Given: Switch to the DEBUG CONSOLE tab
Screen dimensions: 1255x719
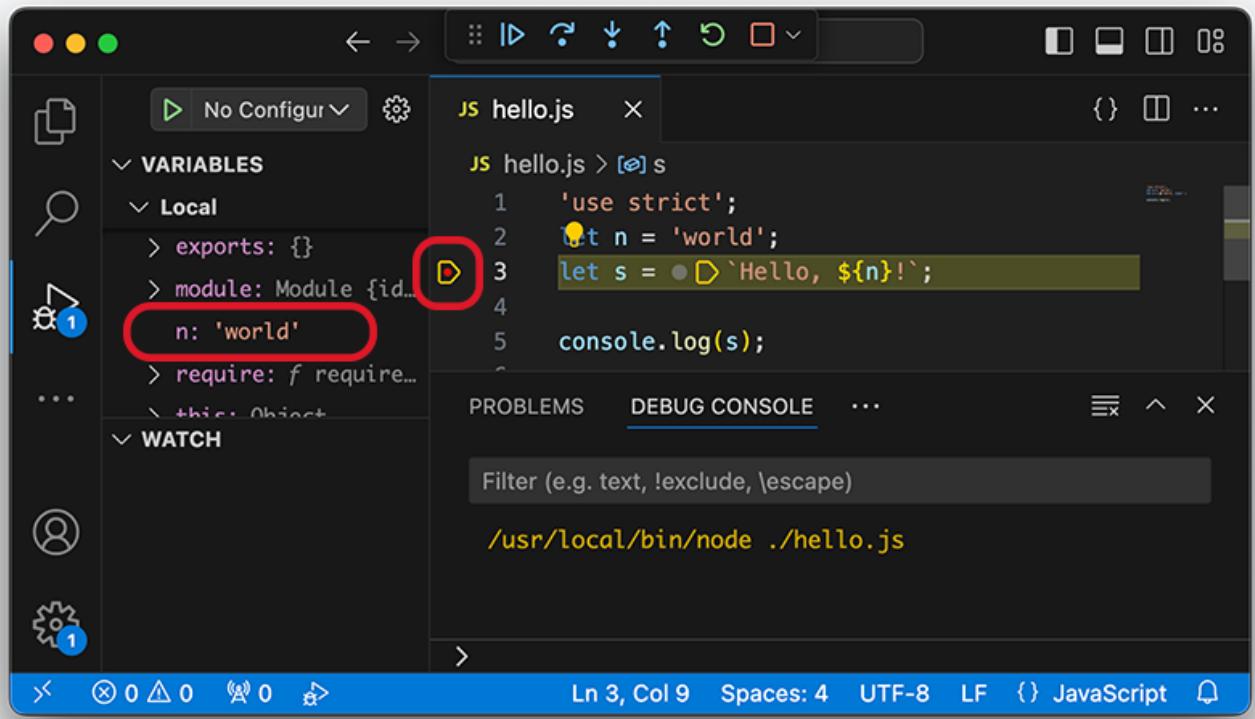Looking at the screenshot, I should pyautogui.click(x=722, y=407).
